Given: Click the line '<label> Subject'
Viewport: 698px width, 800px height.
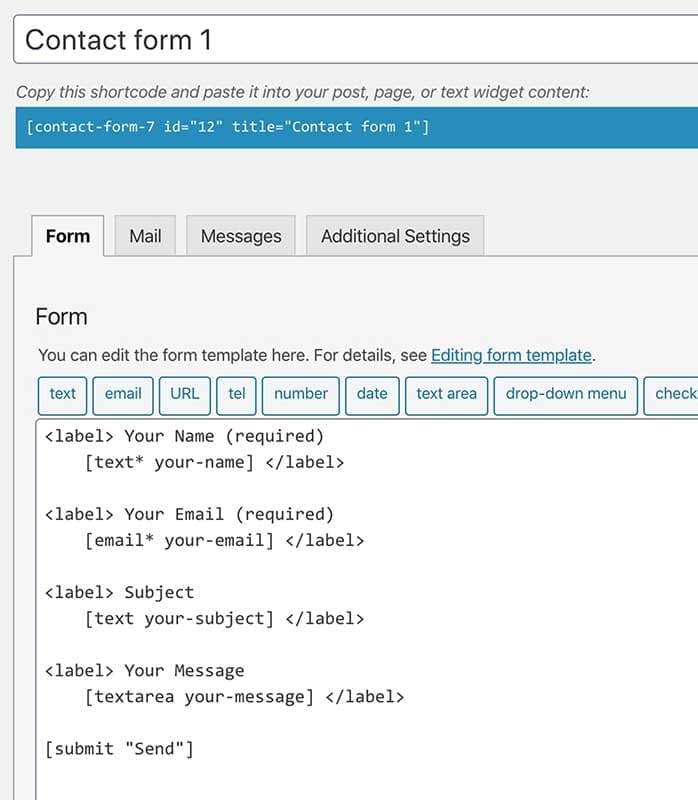Looking at the screenshot, I should coord(119,592).
